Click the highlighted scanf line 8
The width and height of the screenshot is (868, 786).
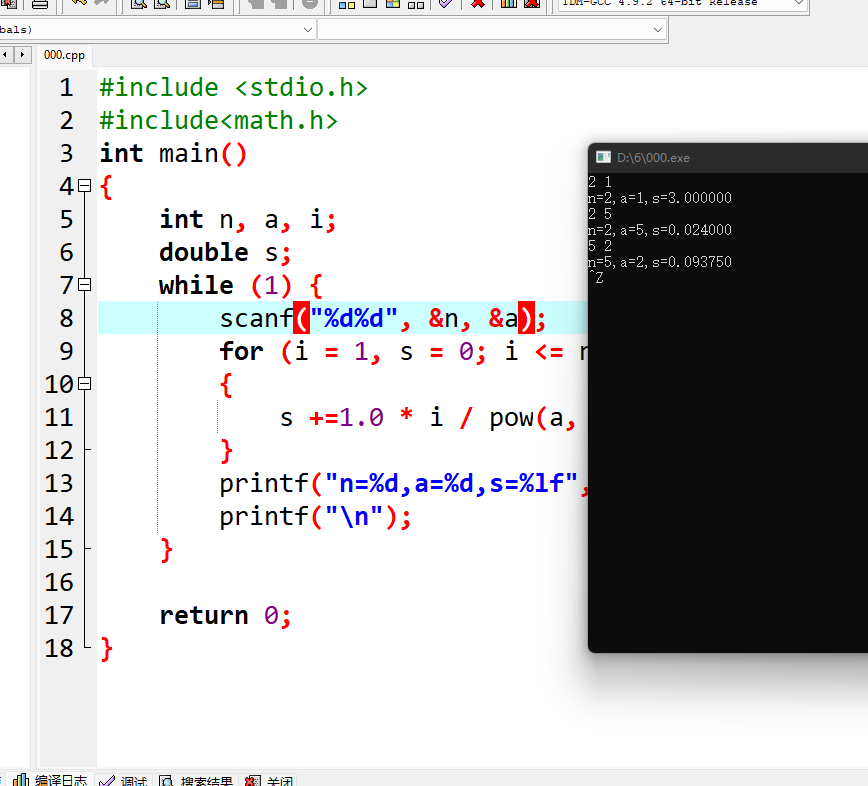tap(342, 318)
